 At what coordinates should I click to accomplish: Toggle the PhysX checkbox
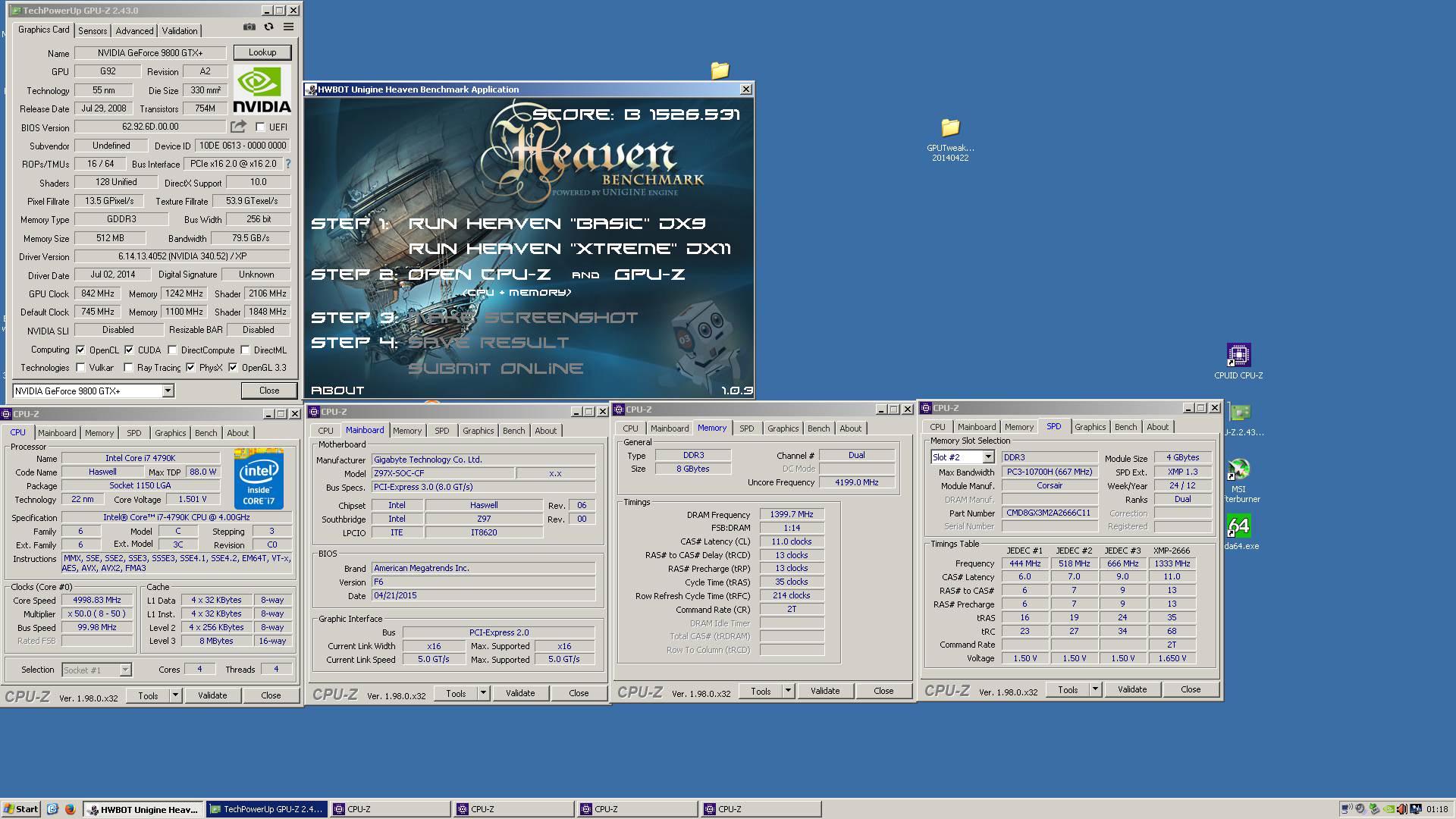[x=190, y=368]
